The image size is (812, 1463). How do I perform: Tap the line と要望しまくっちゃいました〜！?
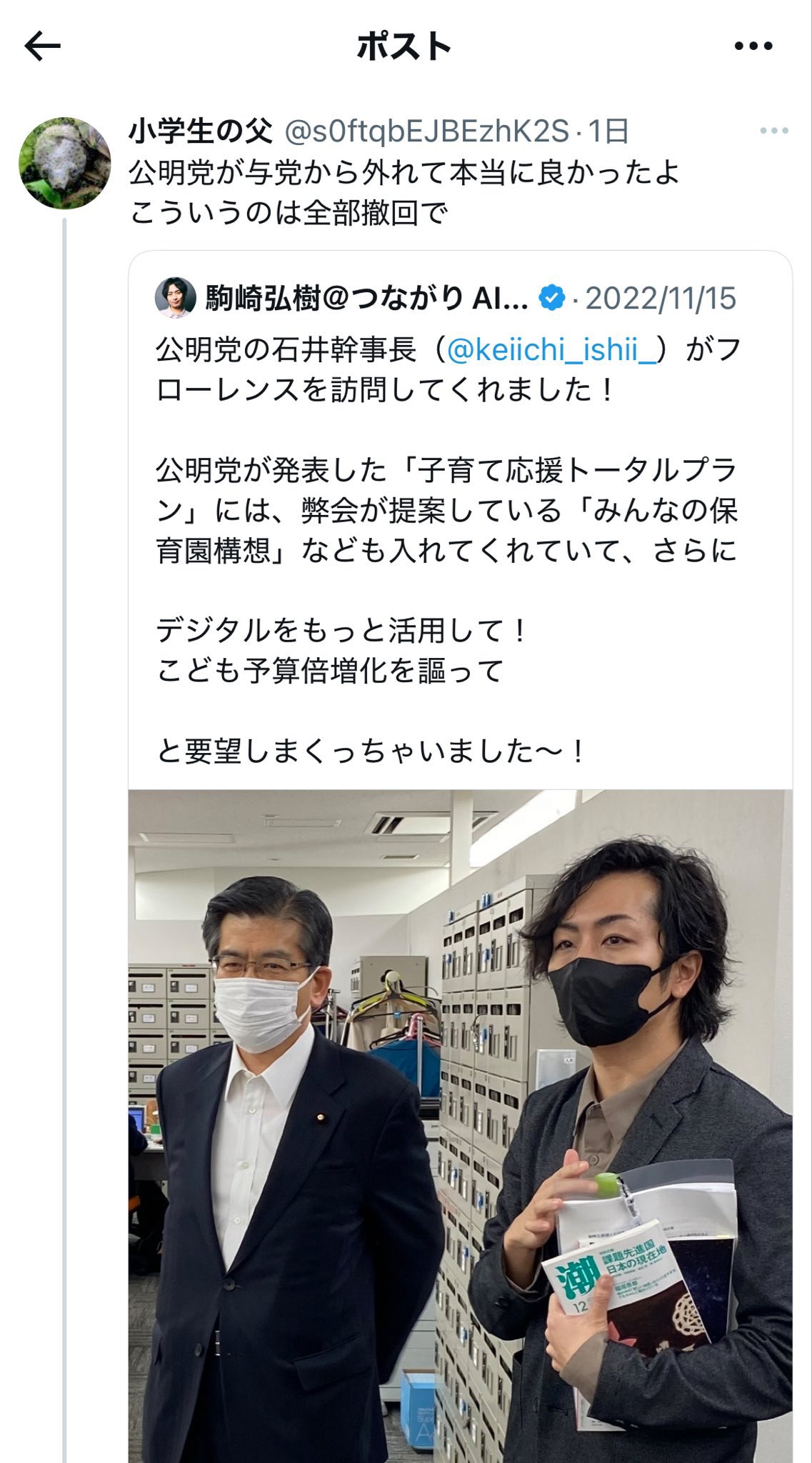pos(371,751)
